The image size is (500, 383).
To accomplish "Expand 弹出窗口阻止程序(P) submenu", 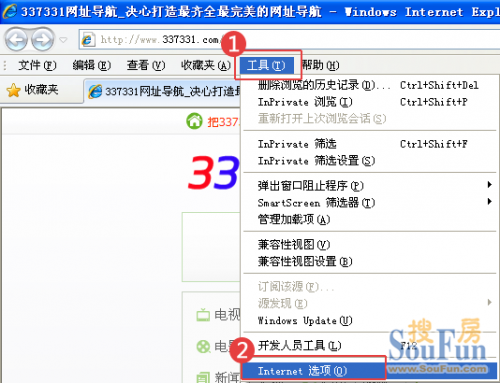I will point(370,185).
